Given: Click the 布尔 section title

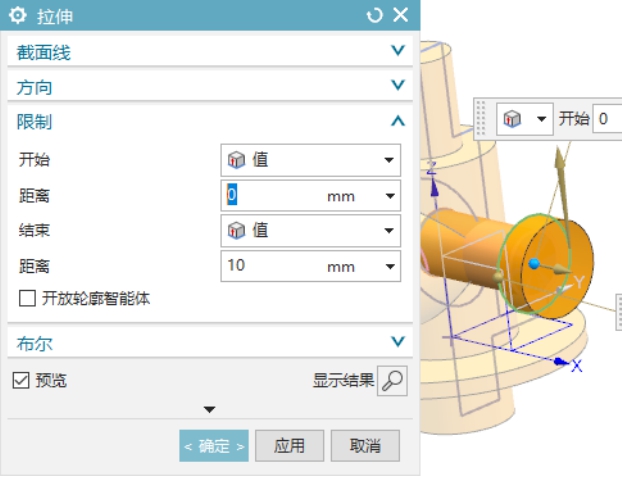Looking at the screenshot, I should pyautogui.click(x=35, y=344).
